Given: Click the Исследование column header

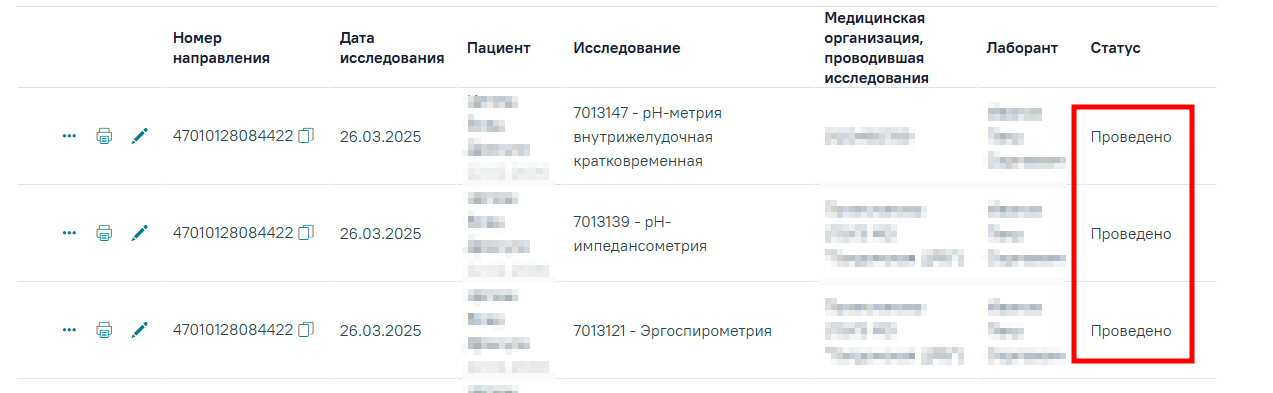Looking at the screenshot, I should pos(627,48).
